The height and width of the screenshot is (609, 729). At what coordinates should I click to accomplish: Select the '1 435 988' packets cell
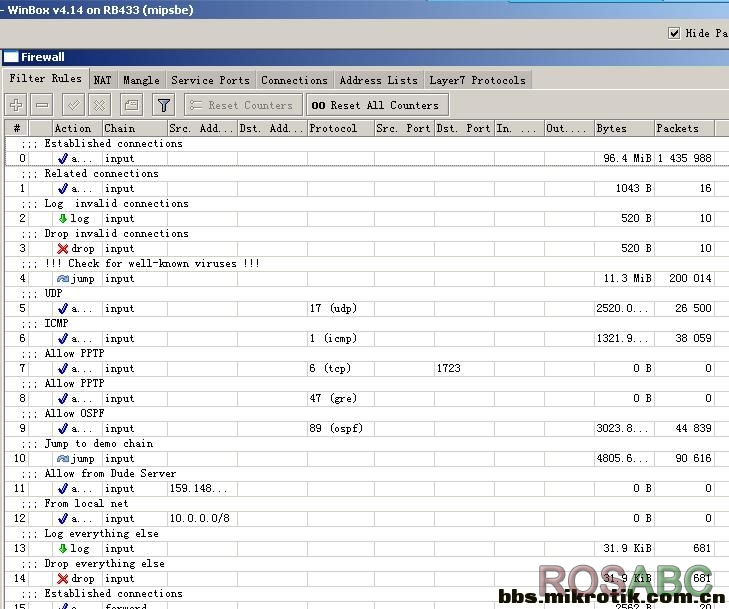(x=684, y=159)
